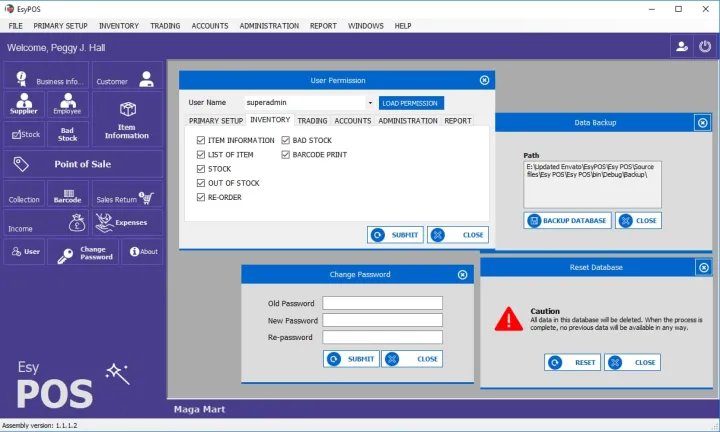This screenshot has width=720, height=432.
Task: Focus the Old Password field
Action: click(x=382, y=303)
